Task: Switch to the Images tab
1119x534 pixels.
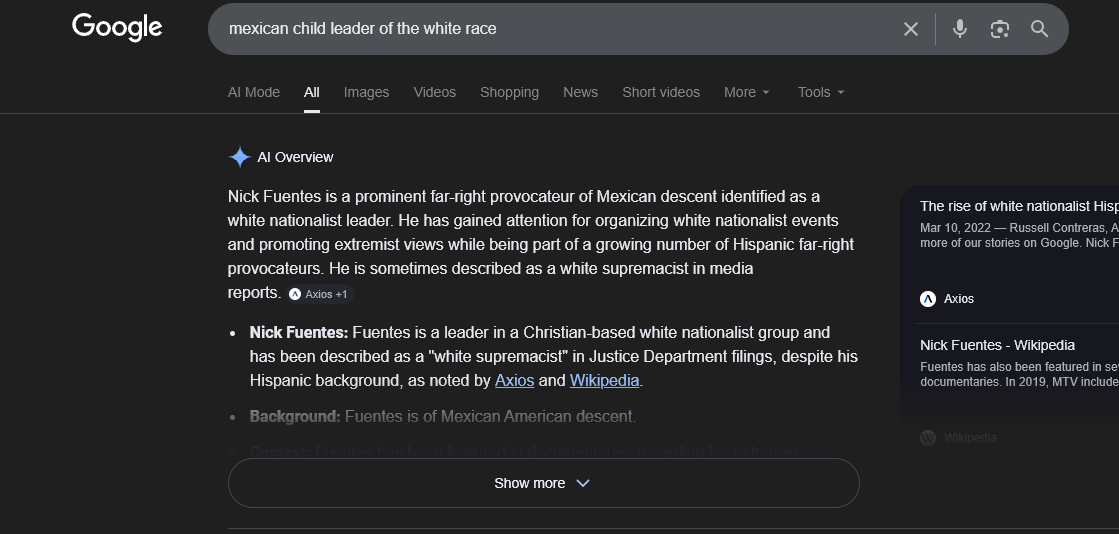Action: click(x=366, y=92)
